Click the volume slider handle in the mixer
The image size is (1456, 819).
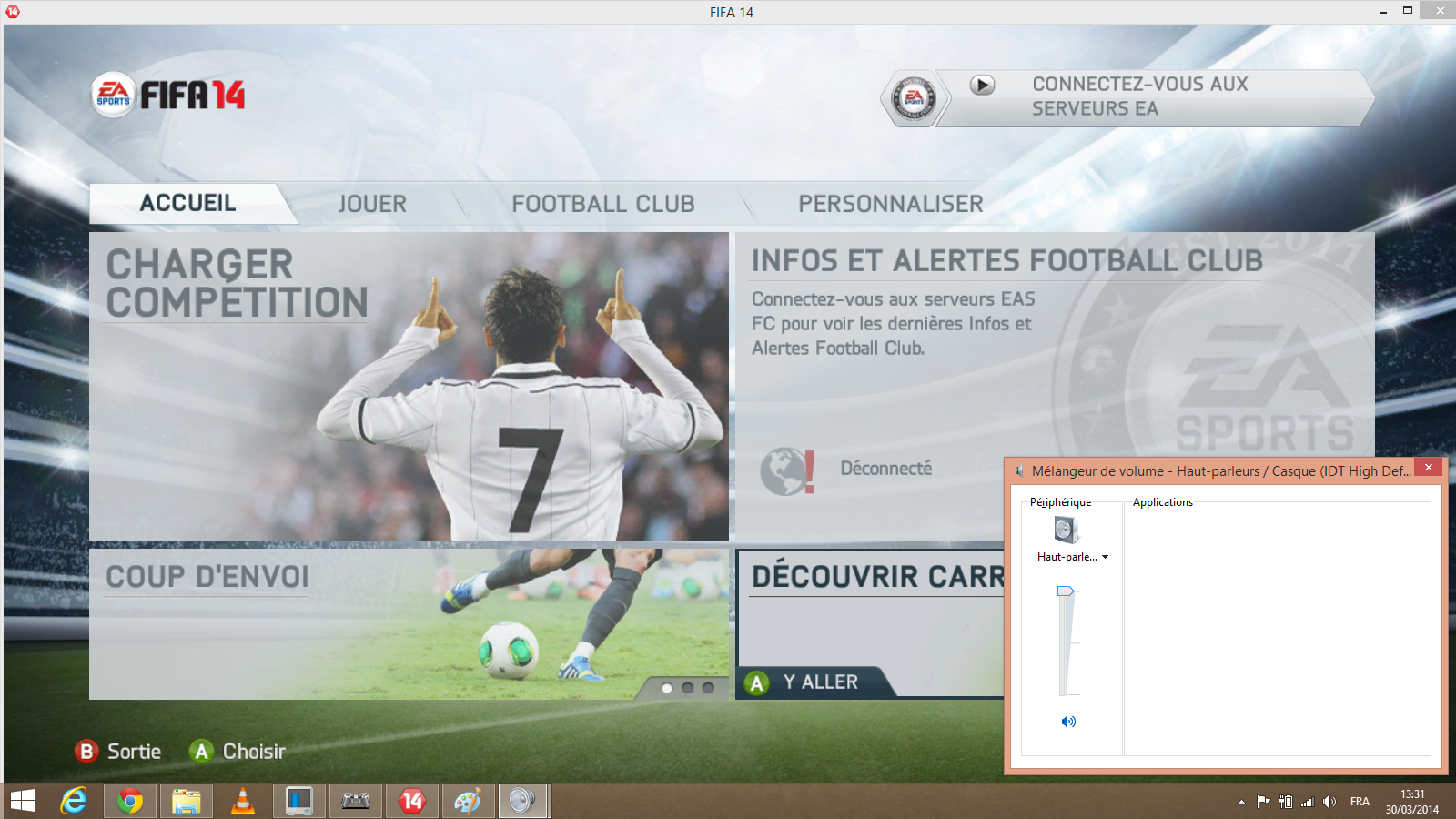coord(1066,591)
